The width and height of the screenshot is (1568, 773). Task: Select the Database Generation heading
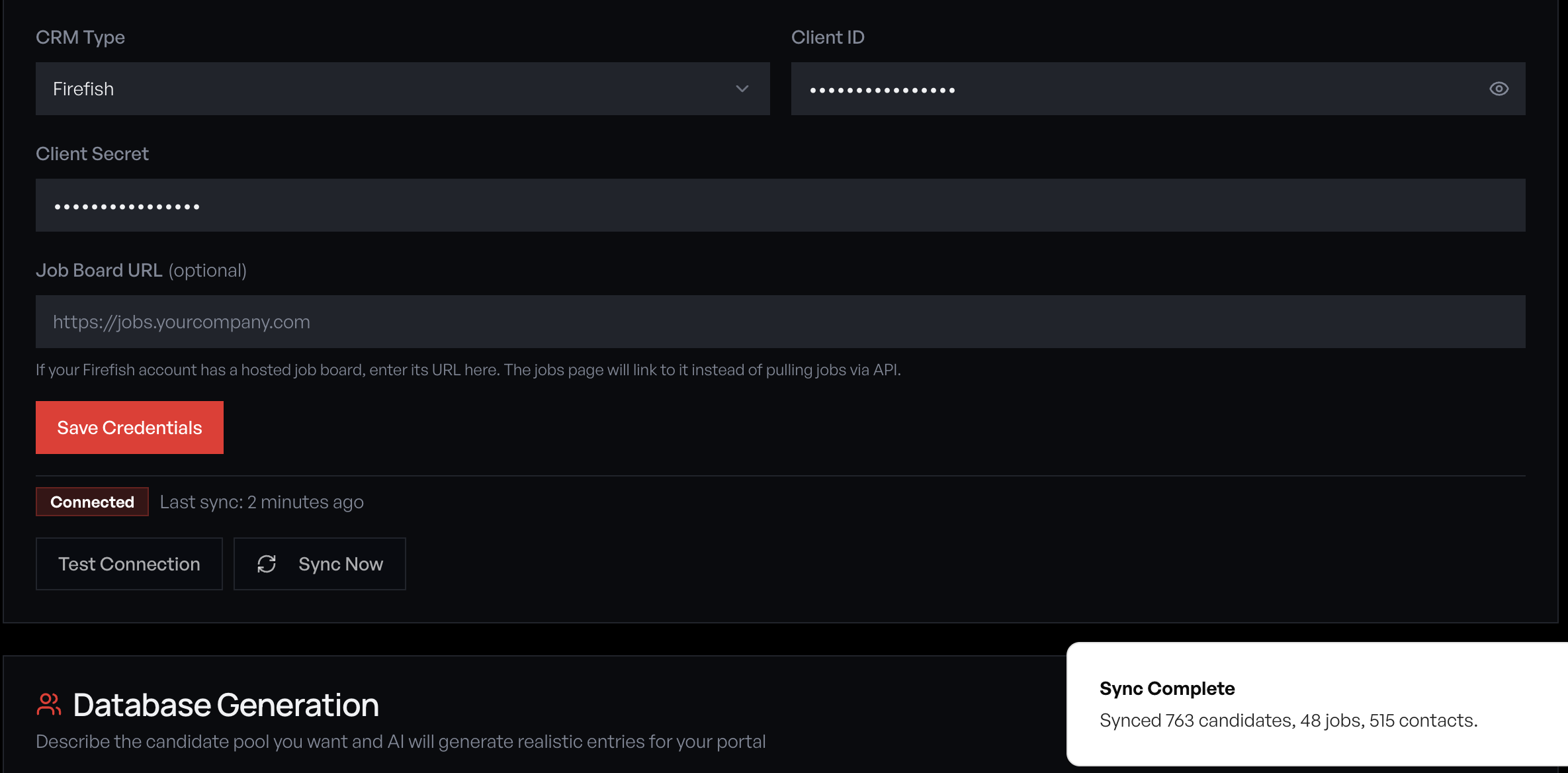[x=226, y=705]
